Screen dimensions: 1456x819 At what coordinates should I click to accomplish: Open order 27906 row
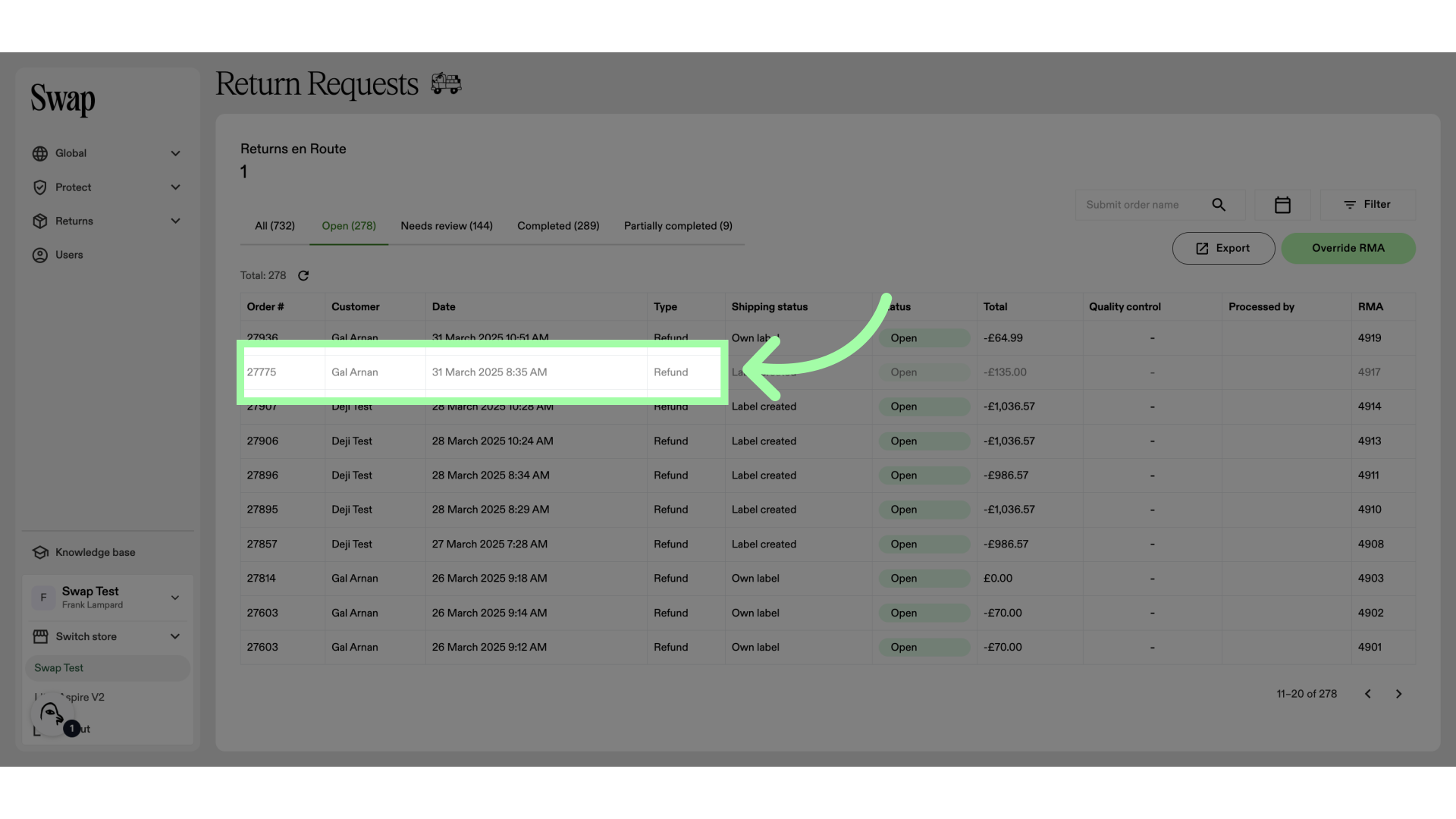(x=827, y=441)
